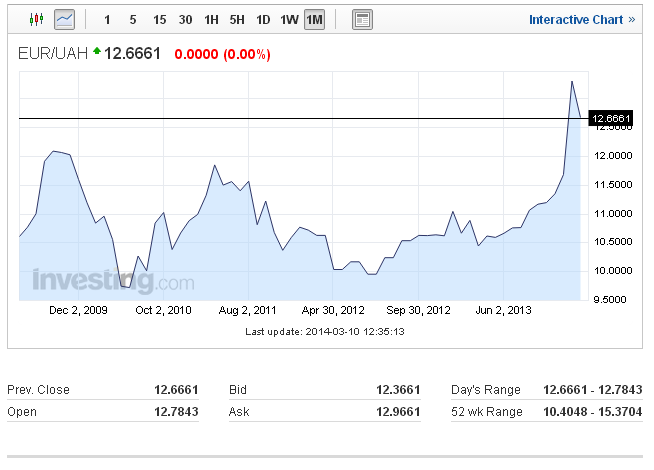Switch to candlestick chart type
Screen dimensions: 654x470
coord(37,19)
